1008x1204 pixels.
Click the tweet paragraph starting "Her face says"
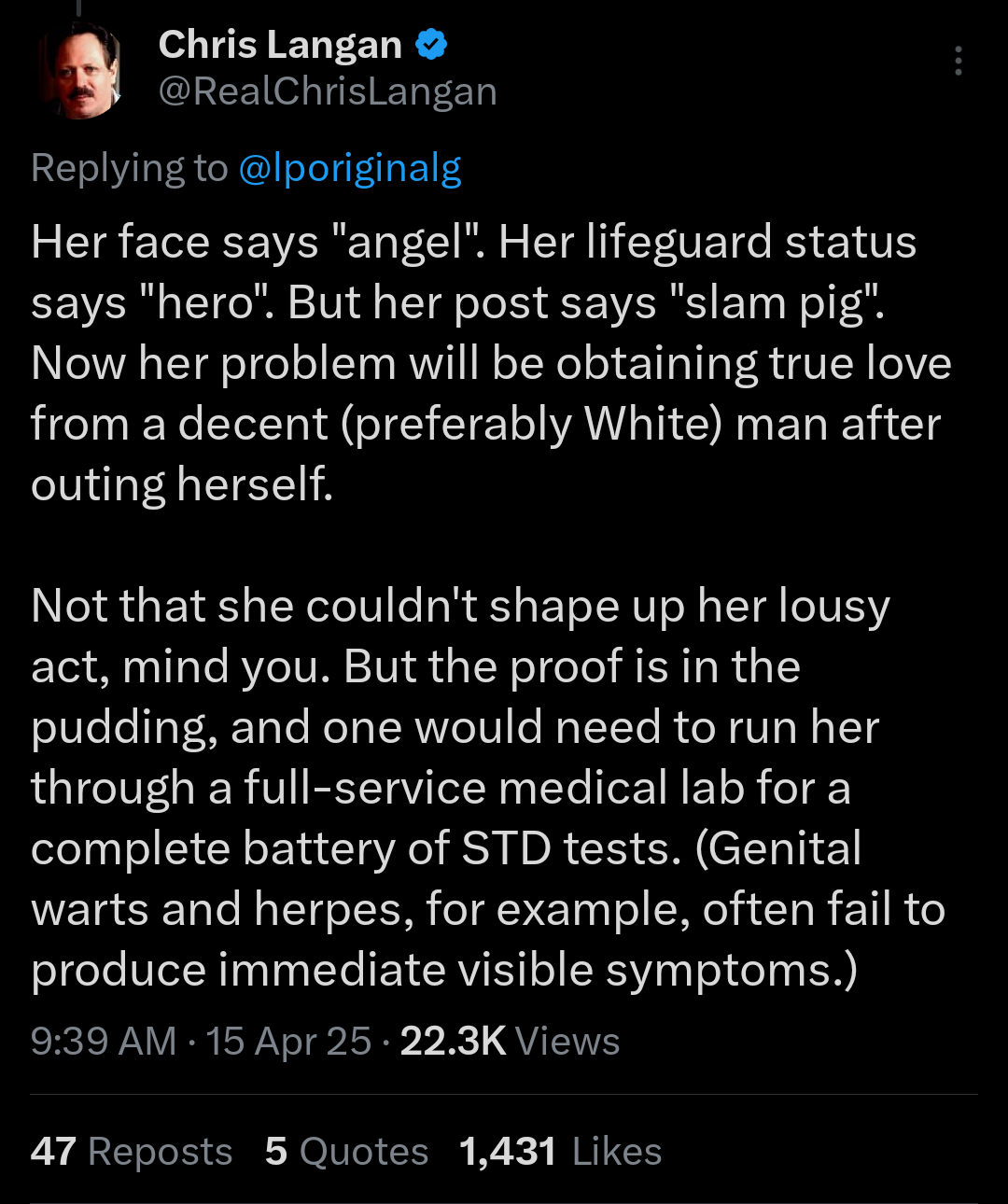coord(491,363)
